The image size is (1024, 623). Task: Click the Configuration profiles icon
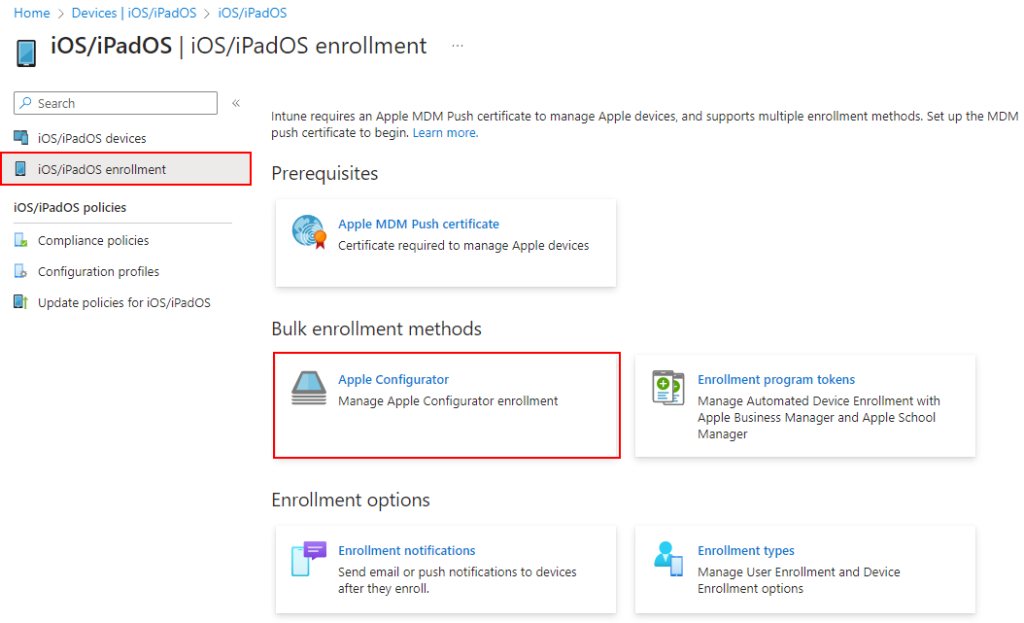(x=21, y=271)
